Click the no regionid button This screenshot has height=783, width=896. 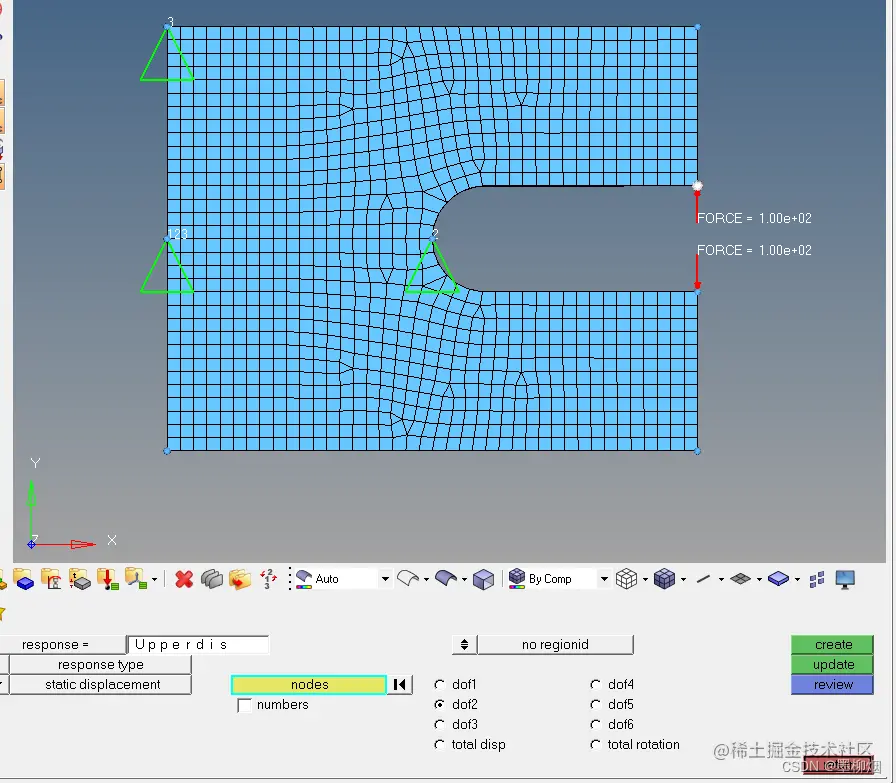click(555, 645)
